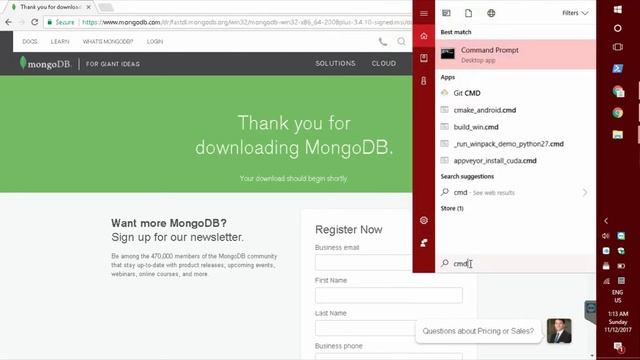This screenshot has width=640, height=360.
Task: Open appveyor_install_cuda.cmd result
Action: (515, 161)
